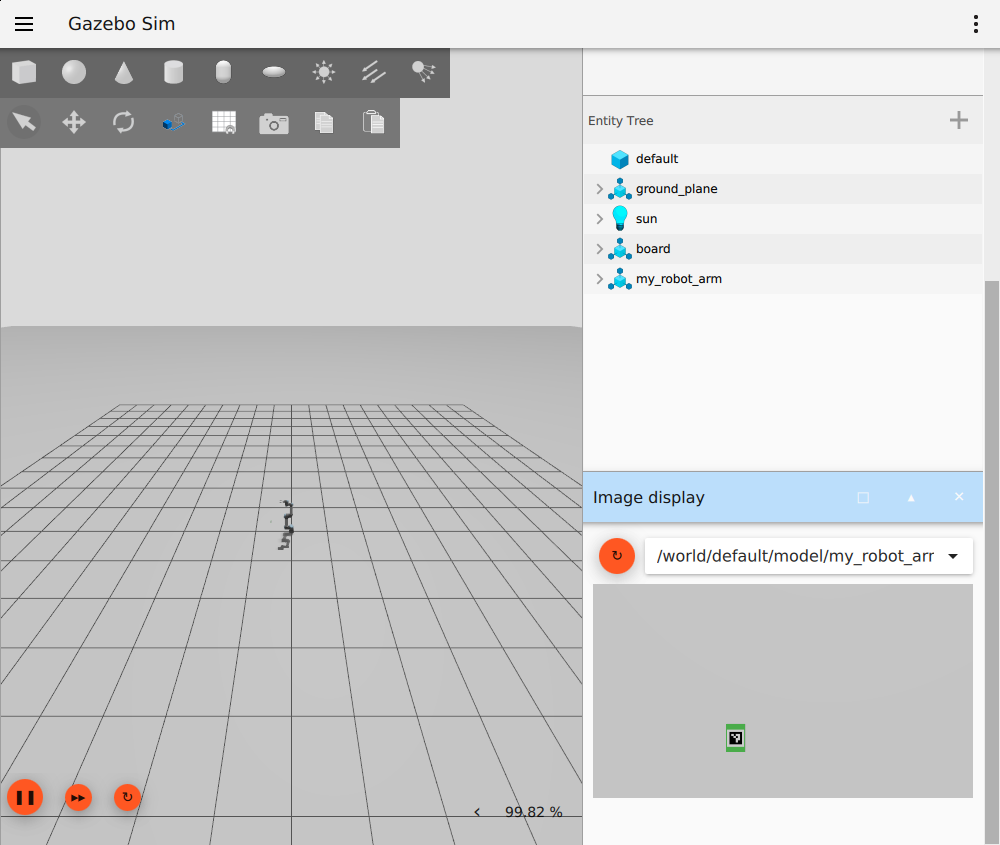Add a spot light

point(423,72)
